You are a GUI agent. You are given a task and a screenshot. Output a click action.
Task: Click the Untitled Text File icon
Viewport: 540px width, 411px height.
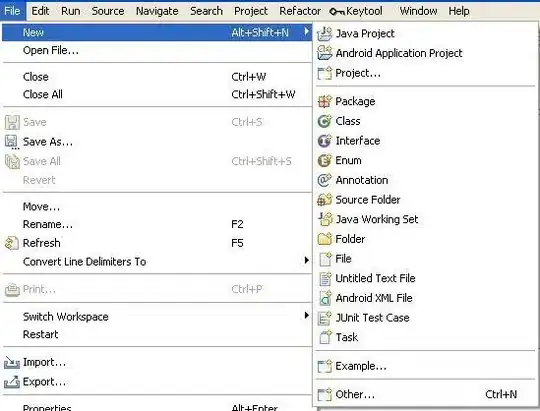[x=325, y=278]
